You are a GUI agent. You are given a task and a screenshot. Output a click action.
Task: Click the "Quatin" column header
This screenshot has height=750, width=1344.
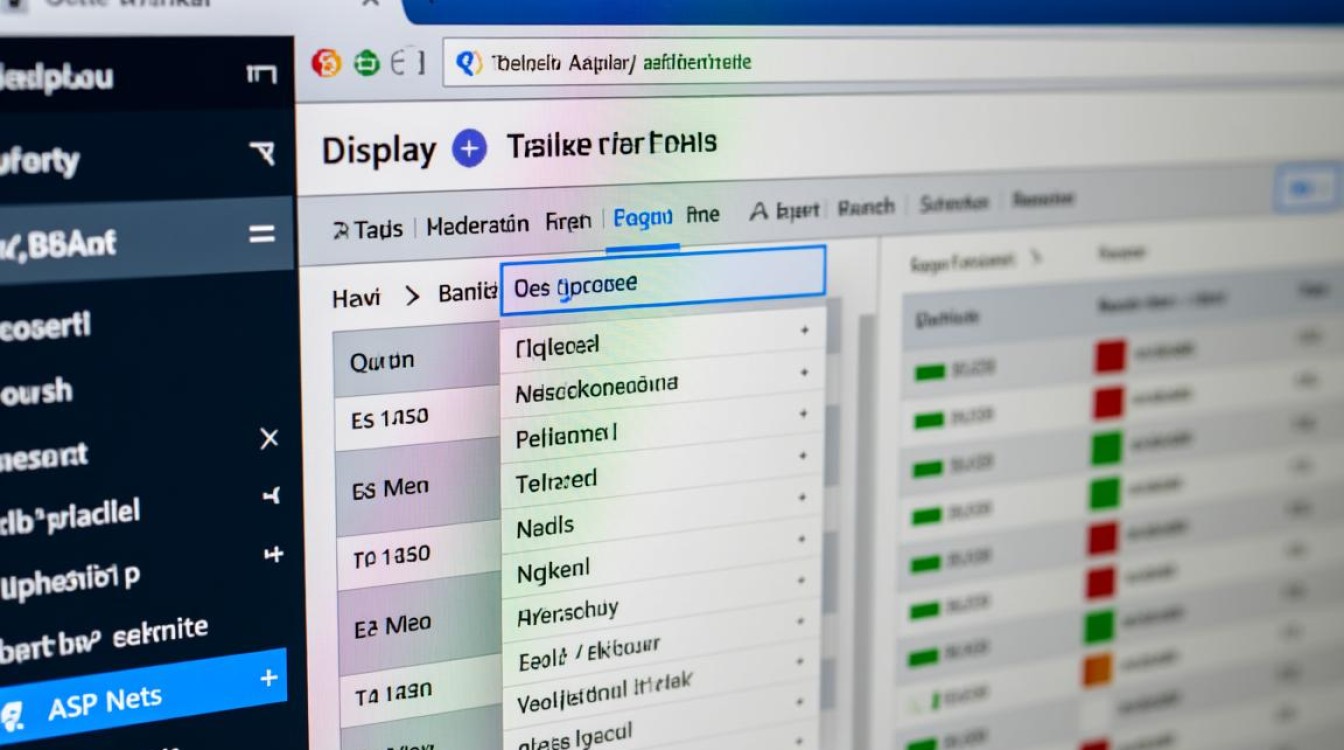point(416,362)
